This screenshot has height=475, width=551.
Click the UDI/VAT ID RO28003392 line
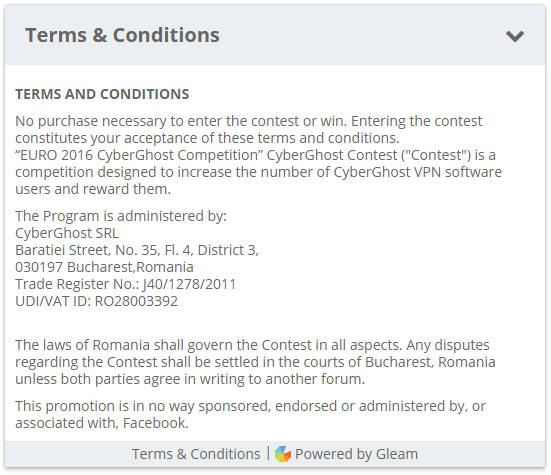pyautogui.click(x=97, y=301)
